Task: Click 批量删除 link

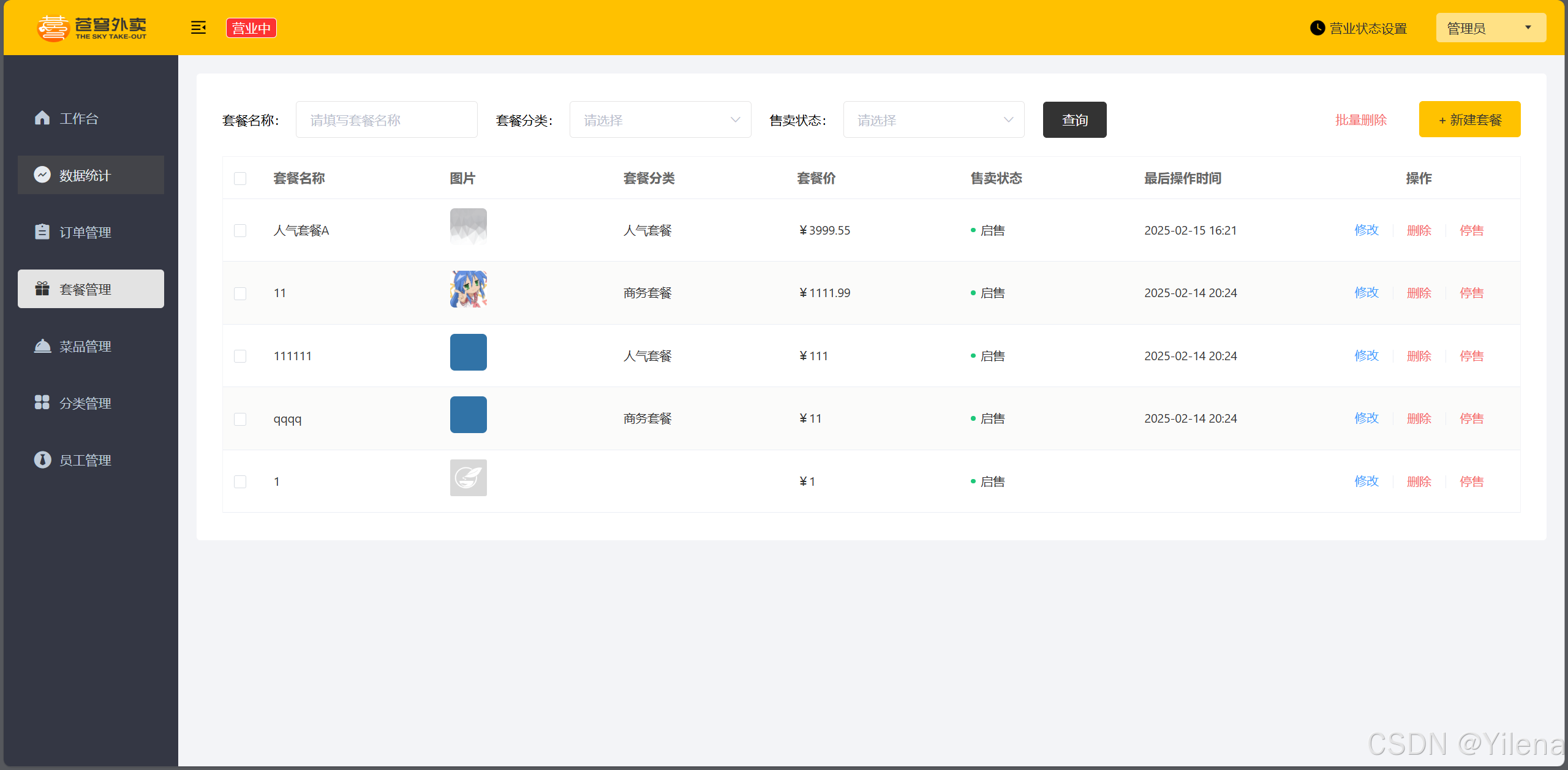Action: click(1361, 120)
